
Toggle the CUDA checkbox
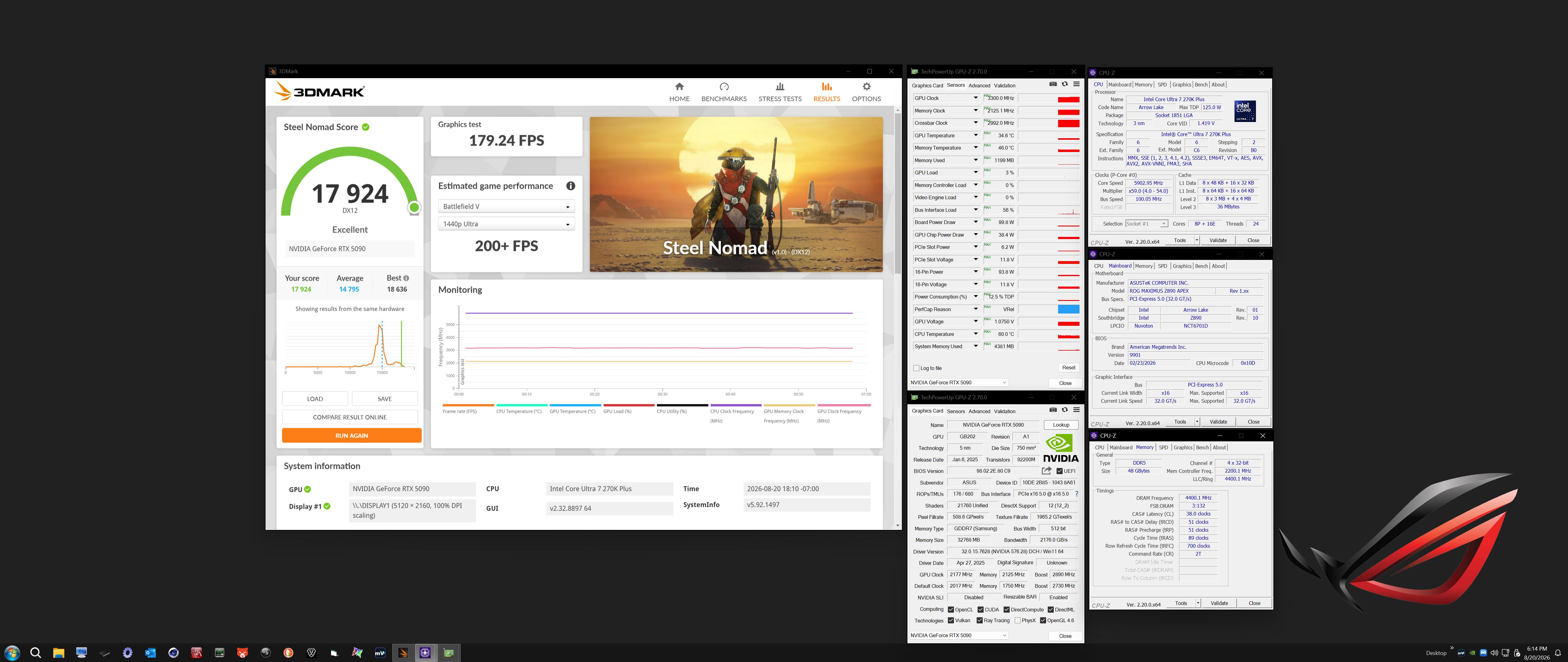click(x=981, y=610)
